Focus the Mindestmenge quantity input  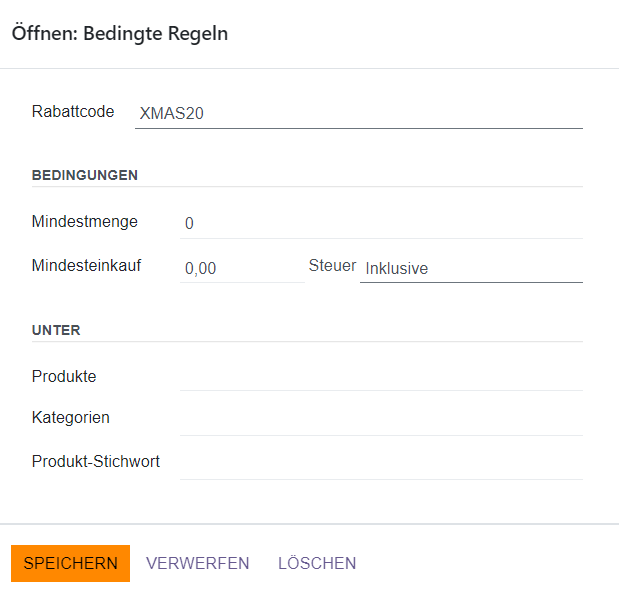pyautogui.click(x=381, y=223)
